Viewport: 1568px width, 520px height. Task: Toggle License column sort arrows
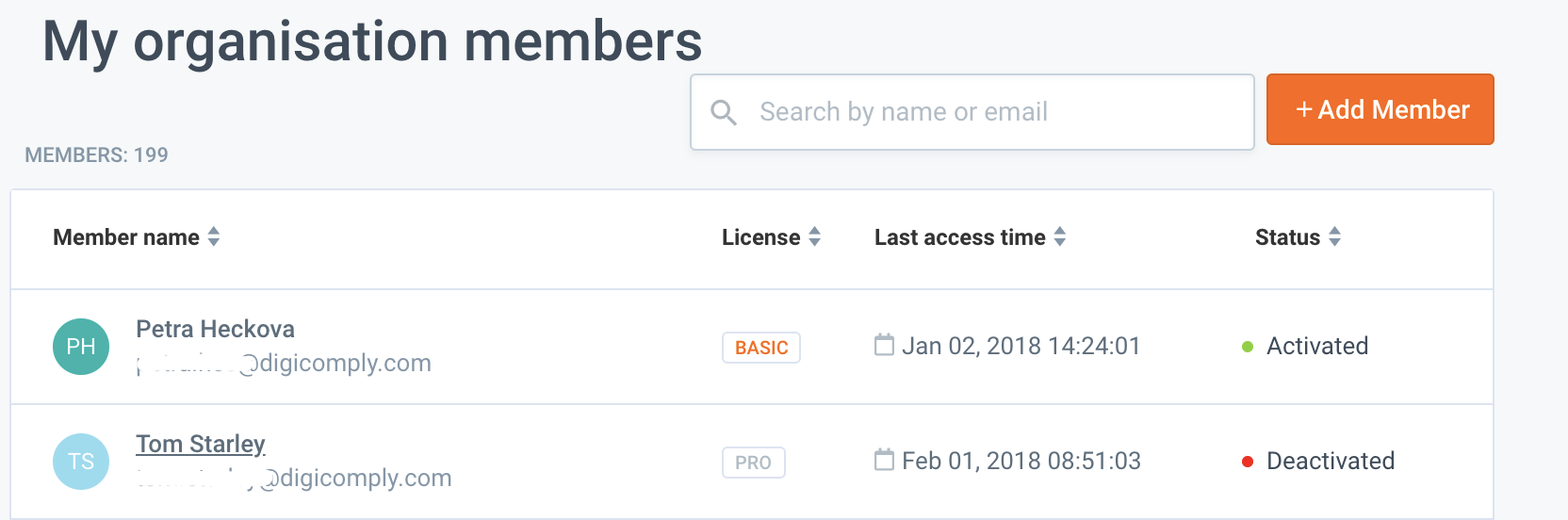[x=815, y=236]
